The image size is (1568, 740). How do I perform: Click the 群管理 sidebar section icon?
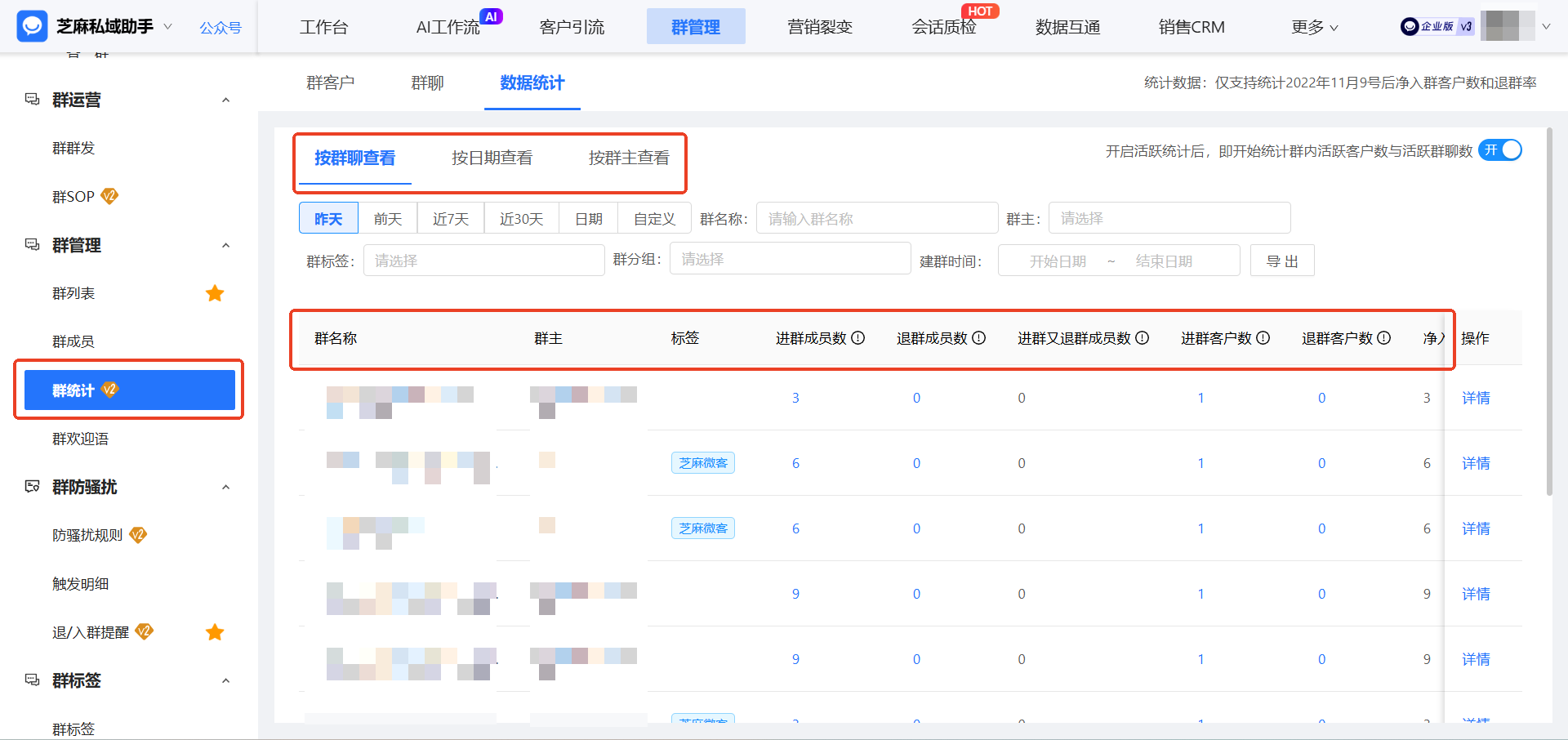click(x=33, y=245)
